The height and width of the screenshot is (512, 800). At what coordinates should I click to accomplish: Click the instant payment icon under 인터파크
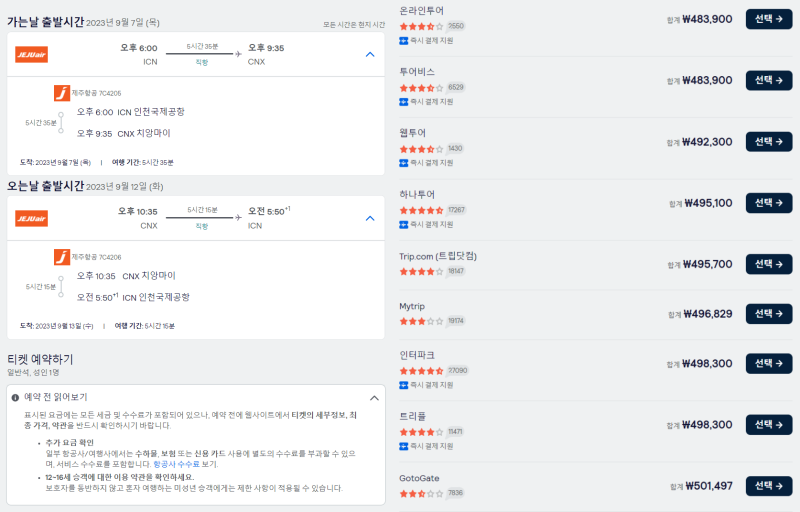click(404, 385)
